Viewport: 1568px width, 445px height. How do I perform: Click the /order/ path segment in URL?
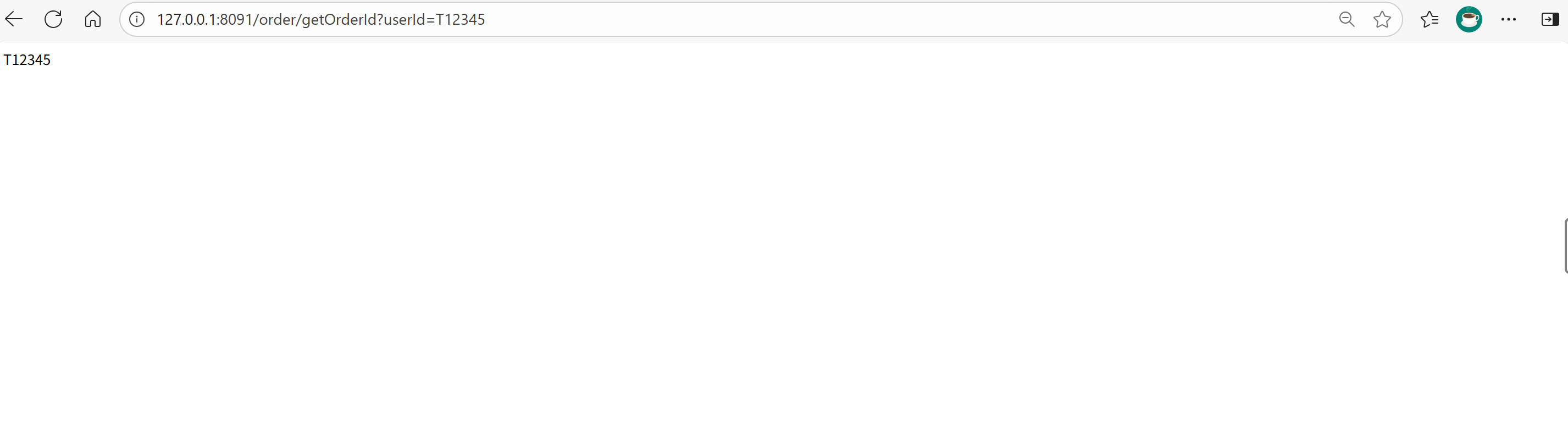(x=277, y=19)
